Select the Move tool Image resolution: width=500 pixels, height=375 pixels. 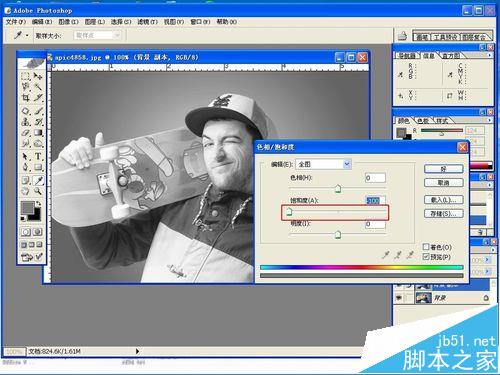38,76
